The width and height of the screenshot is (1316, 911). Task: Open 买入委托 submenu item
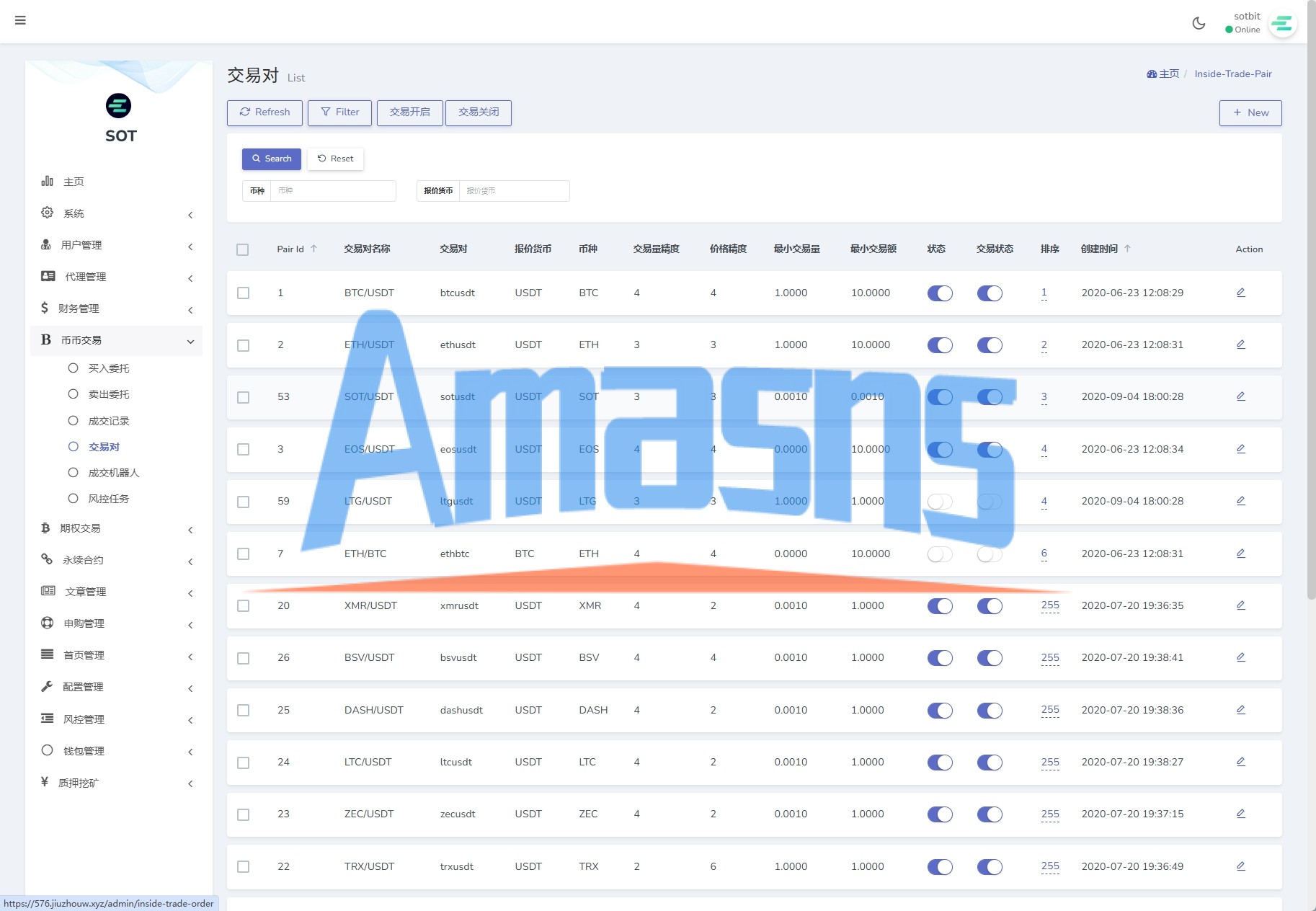coord(108,368)
